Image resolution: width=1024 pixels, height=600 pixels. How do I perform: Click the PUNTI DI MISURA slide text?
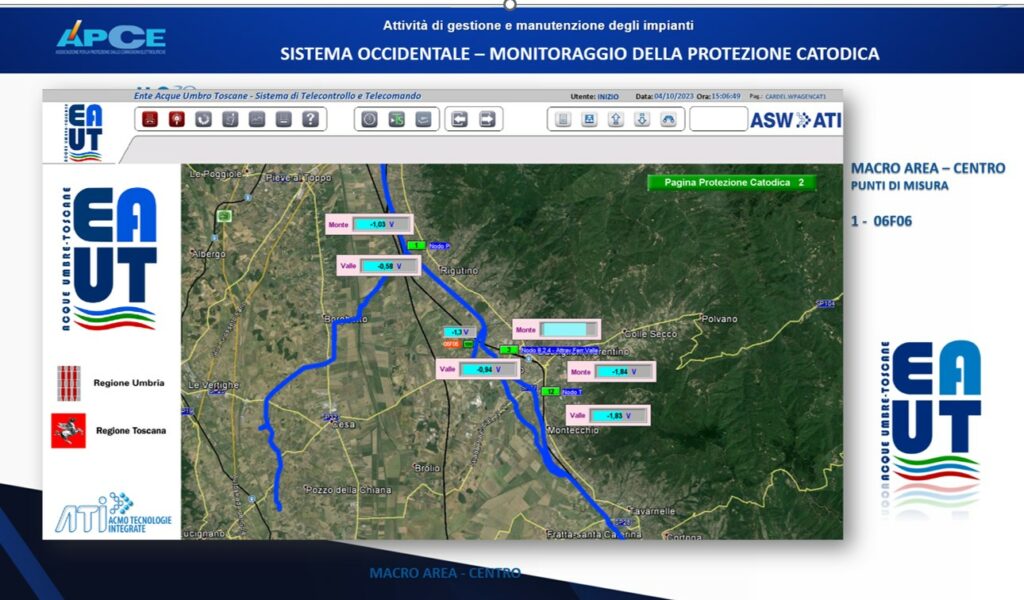[899, 186]
